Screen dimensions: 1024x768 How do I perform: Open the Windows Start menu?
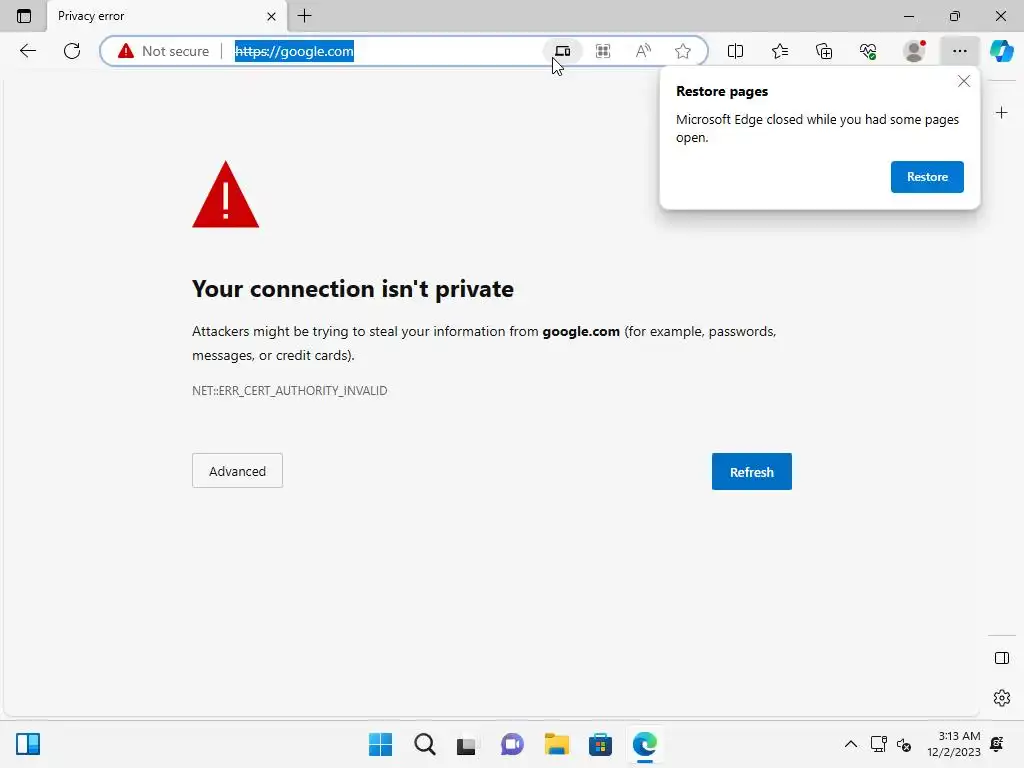click(381, 744)
